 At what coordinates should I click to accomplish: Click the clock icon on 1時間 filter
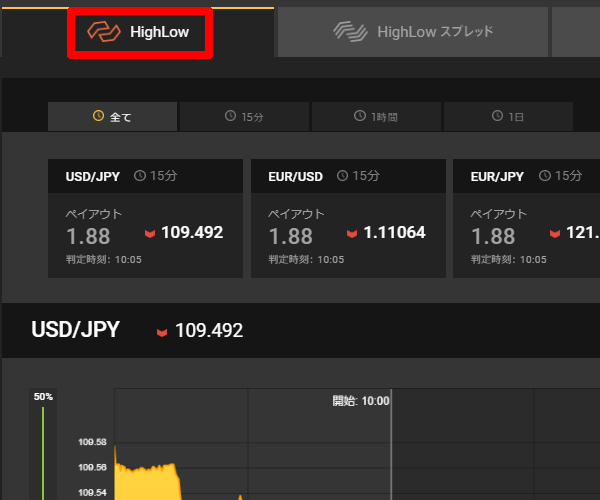click(360, 116)
